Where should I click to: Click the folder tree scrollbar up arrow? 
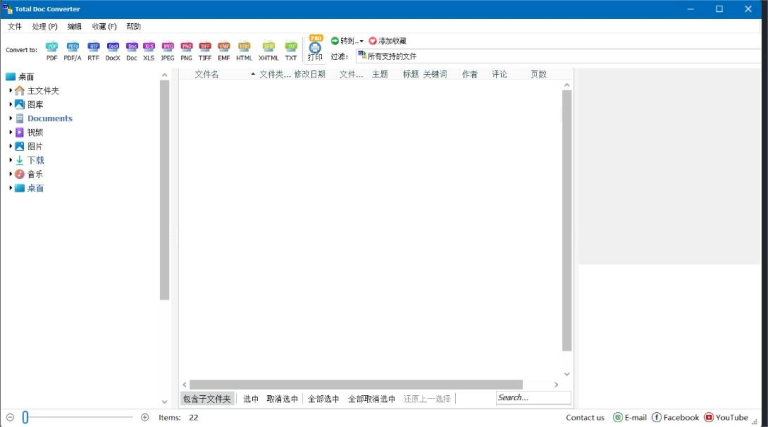(x=165, y=75)
